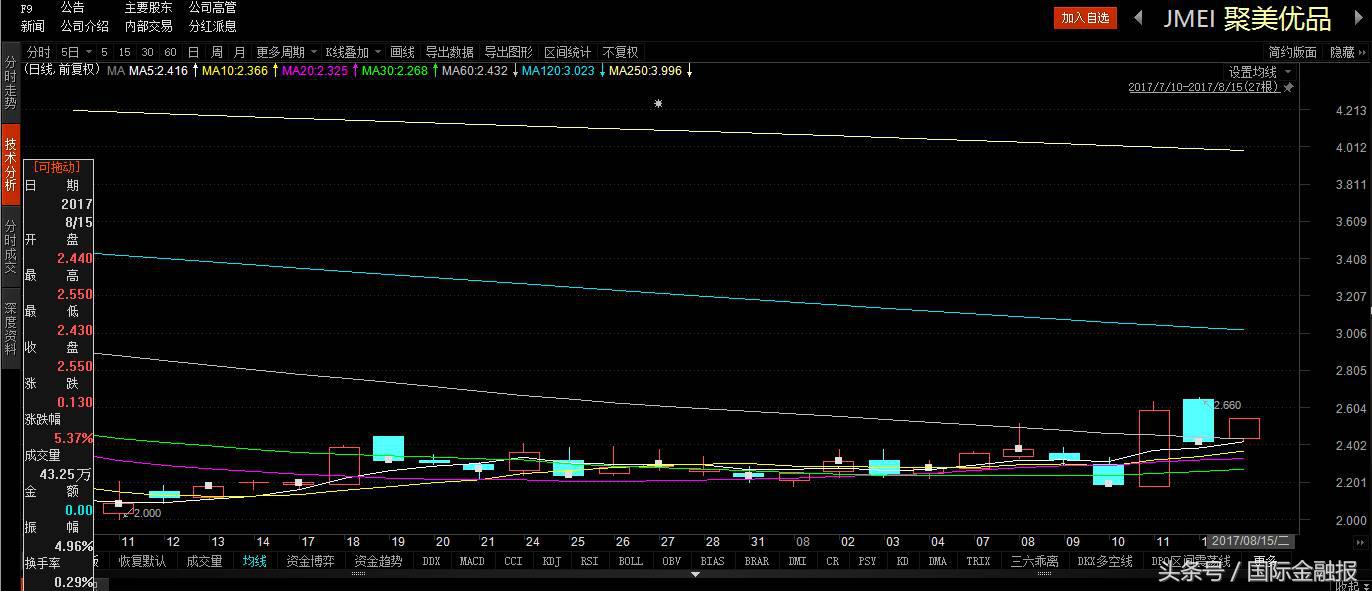The width and height of the screenshot is (1372, 591).
Task: Click the down triangle below the indicator tabs
Action: [x=695, y=575]
